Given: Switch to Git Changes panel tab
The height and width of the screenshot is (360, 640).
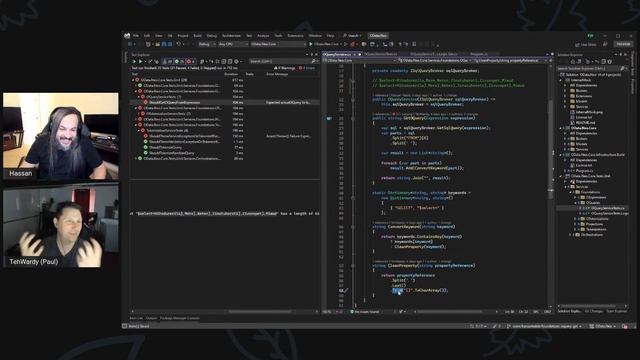Looking at the screenshot, I should click(x=594, y=311).
